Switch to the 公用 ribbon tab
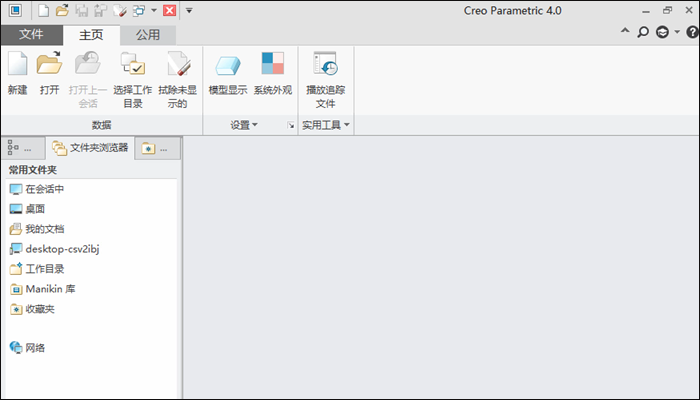700x400 pixels. coord(148,35)
